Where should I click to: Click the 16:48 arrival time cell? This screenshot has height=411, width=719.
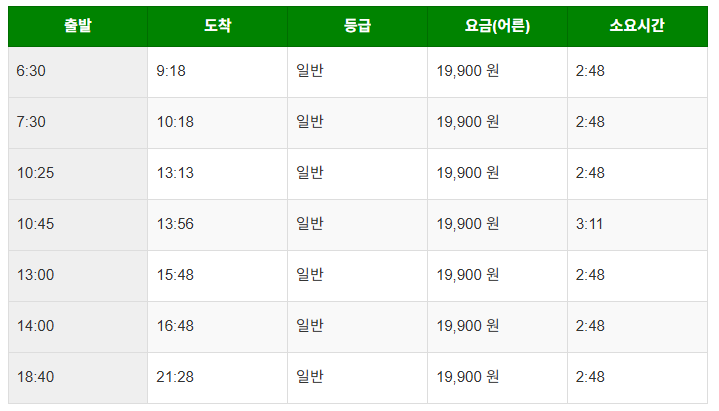click(218, 327)
